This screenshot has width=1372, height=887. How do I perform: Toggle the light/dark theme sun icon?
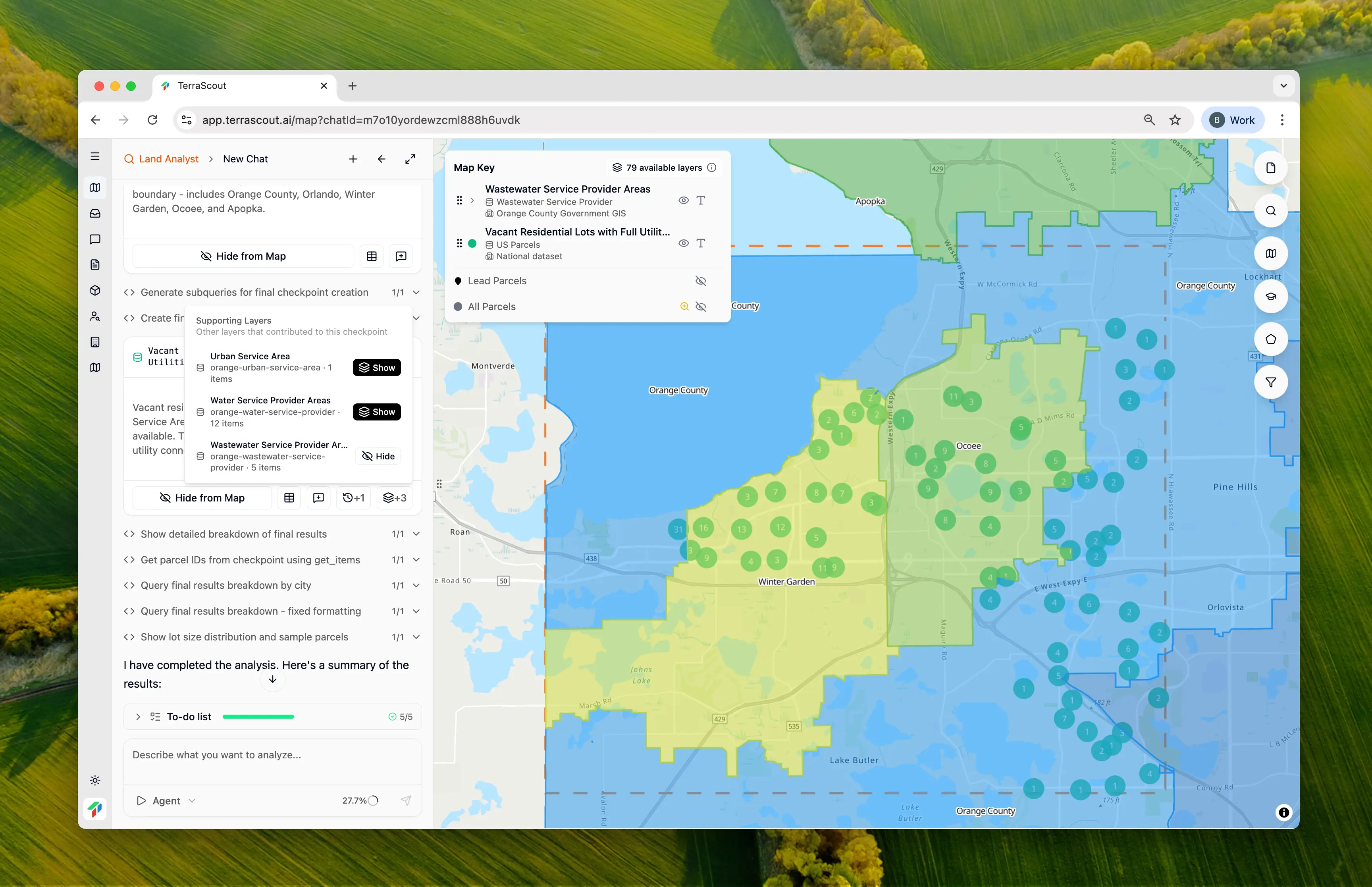[x=95, y=781]
